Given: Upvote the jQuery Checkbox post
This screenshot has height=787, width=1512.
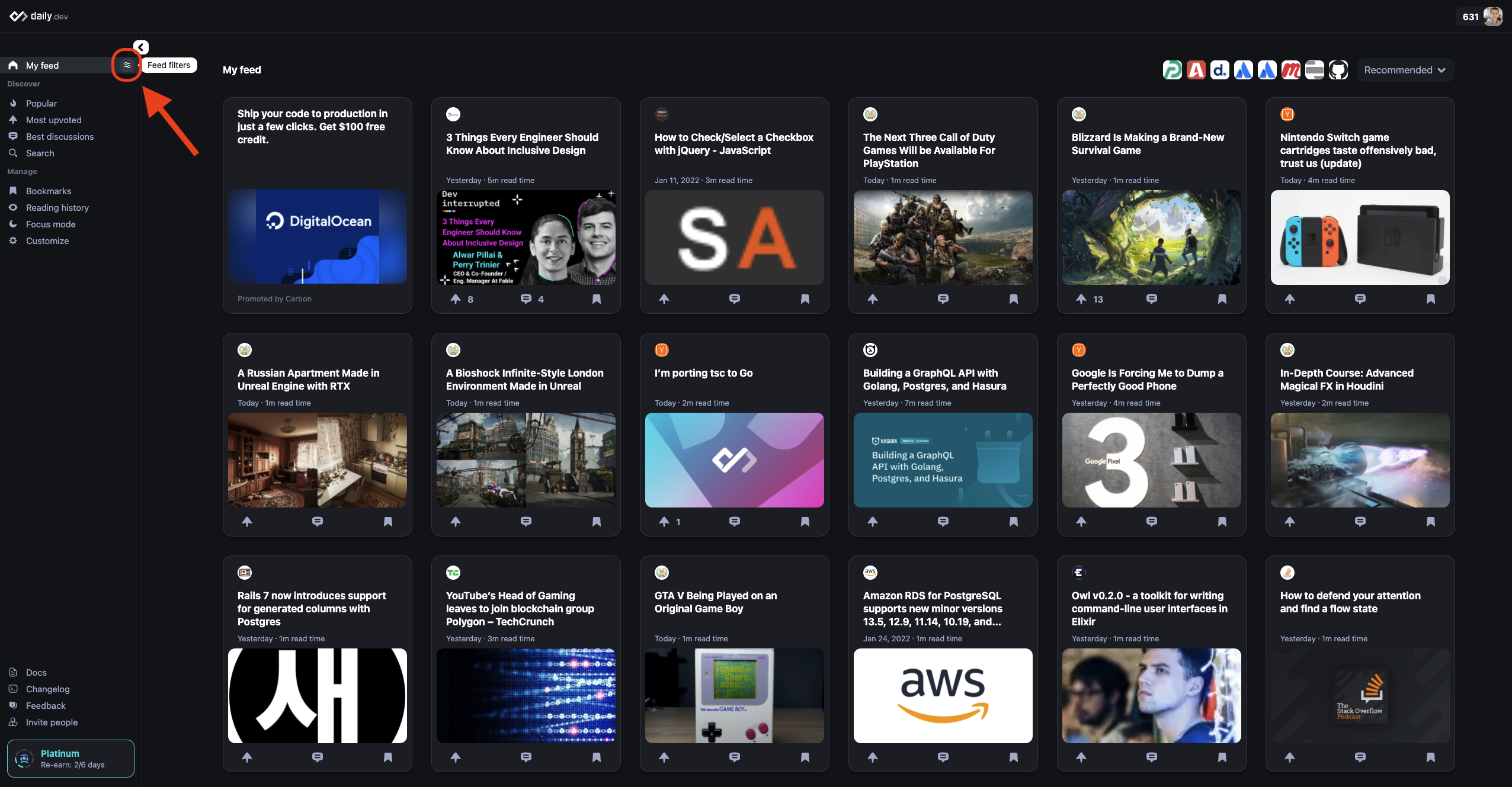Looking at the screenshot, I should tap(664, 299).
